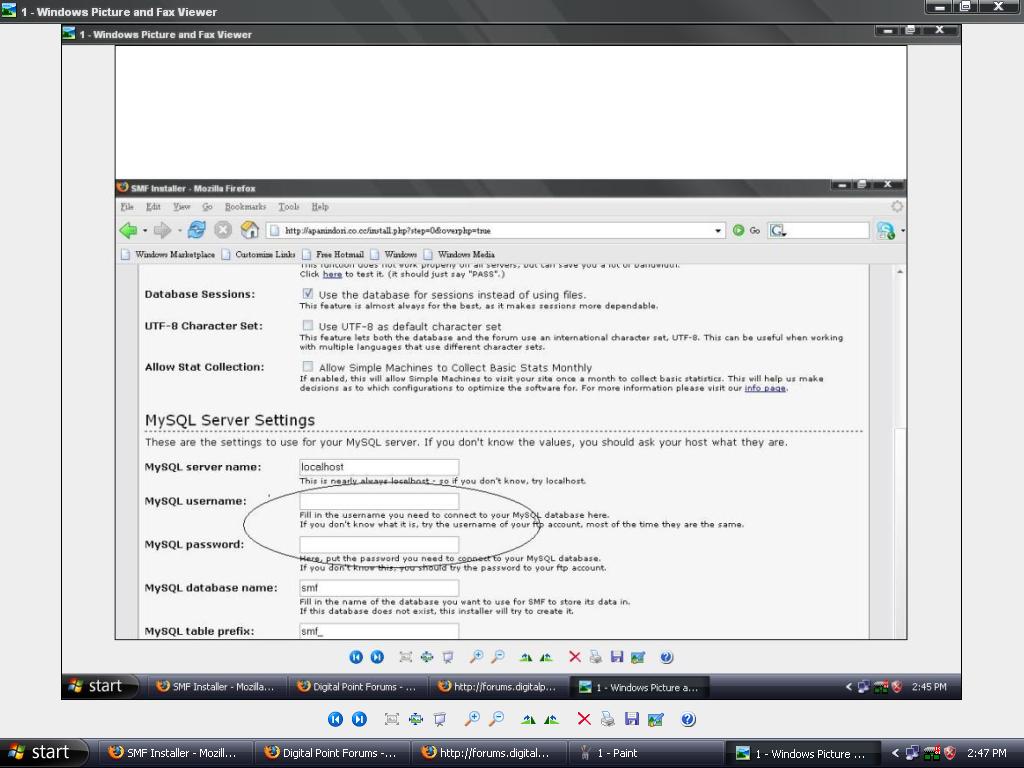
Task: Open the View menu in Firefox
Action: [182, 206]
